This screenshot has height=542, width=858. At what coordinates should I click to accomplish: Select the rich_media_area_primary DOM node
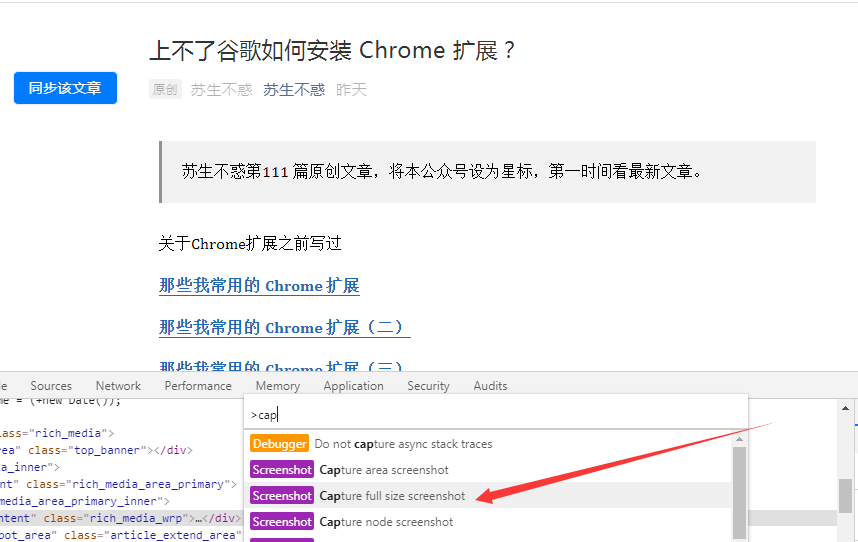pos(118,484)
